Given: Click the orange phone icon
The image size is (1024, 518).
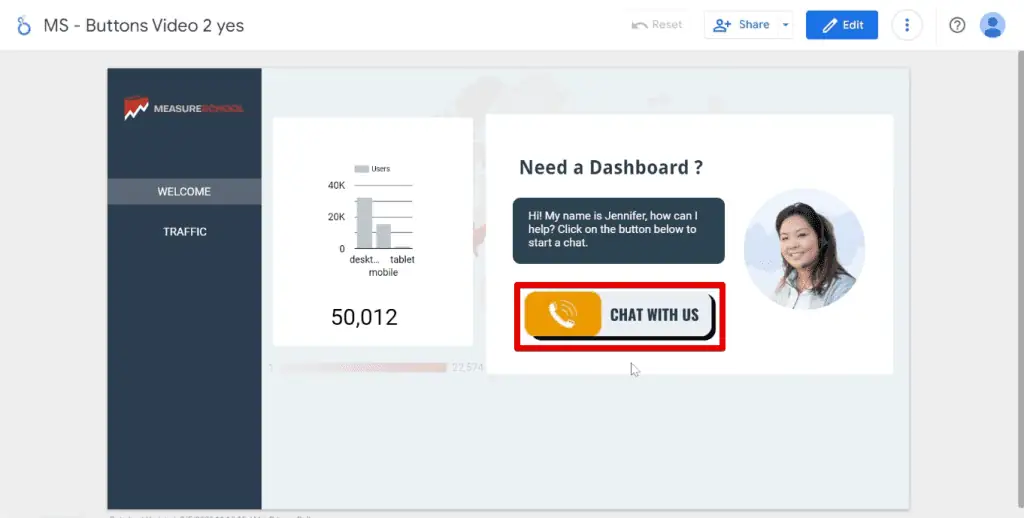Looking at the screenshot, I should point(562,315).
